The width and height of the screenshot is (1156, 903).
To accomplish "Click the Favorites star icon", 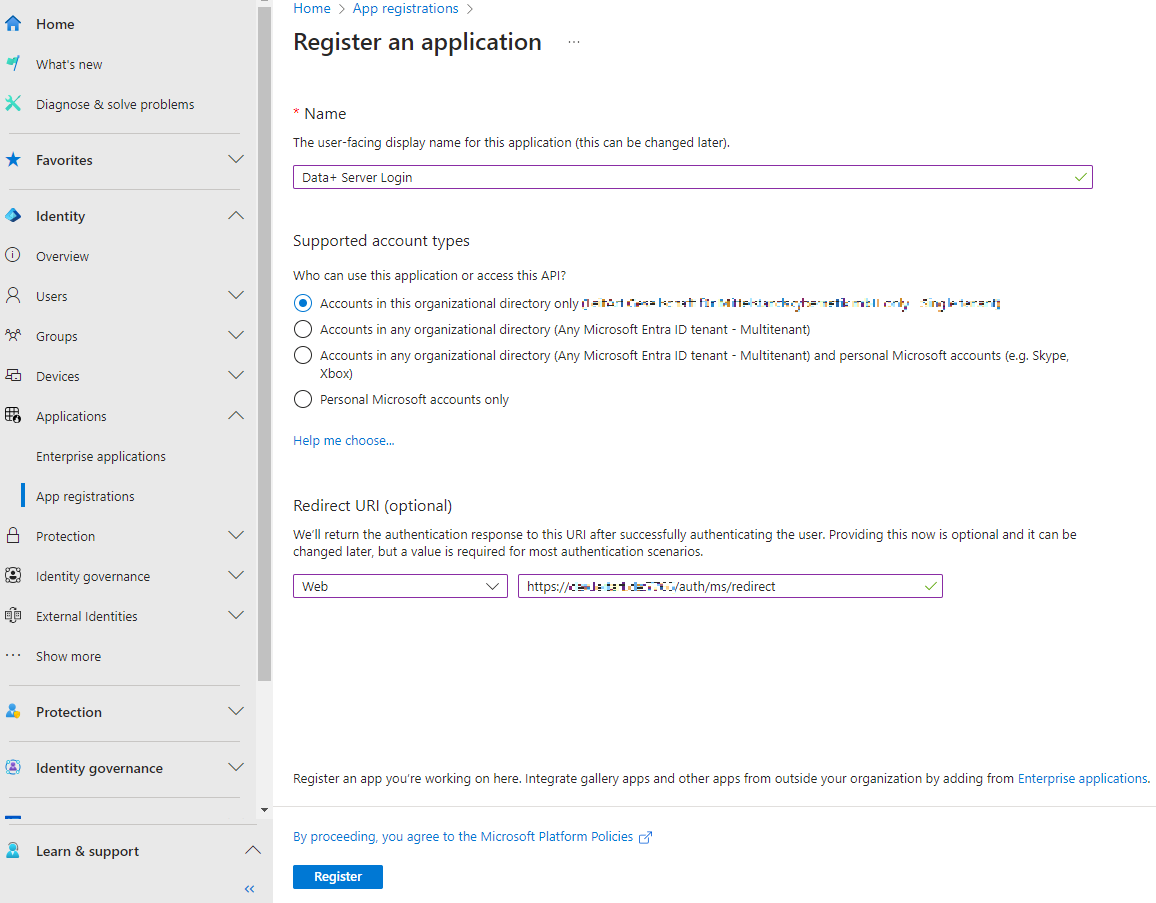I will pyautogui.click(x=13, y=159).
